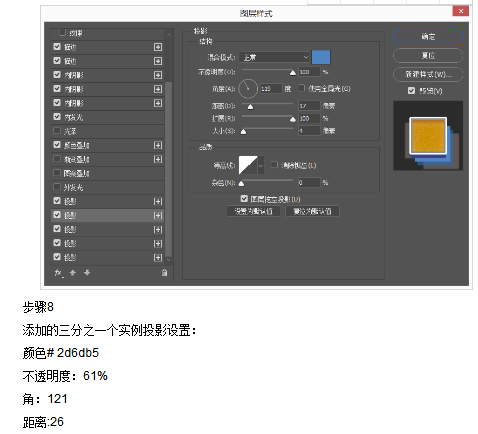
Task: Click into the 距离 distance value field
Action: coord(309,106)
